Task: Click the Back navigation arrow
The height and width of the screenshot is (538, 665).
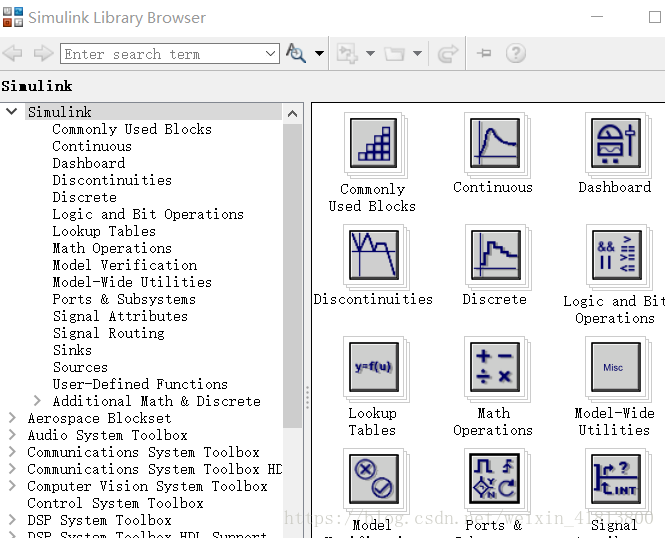Action: (x=13, y=53)
